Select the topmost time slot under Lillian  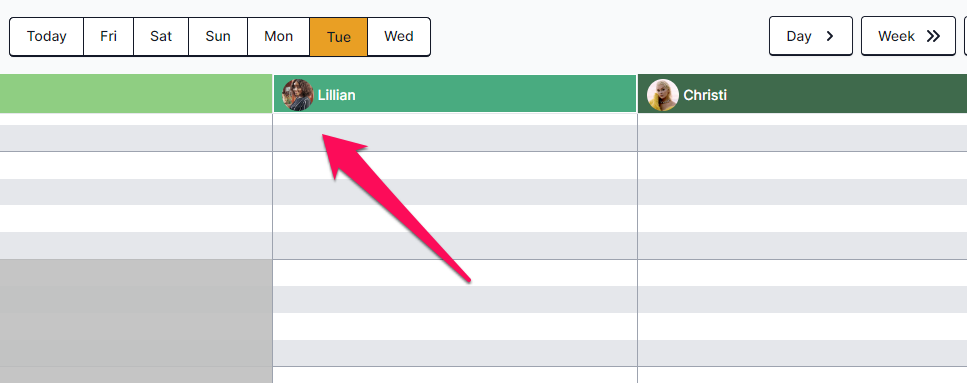pyautogui.click(x=455, y=119)
